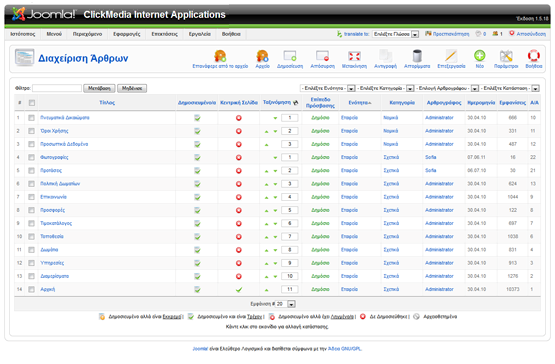Open the Επιλογή Αρθρογράφου author filter dropdown
The height and width of the screenshot is (364, 555).
point(447,88)
